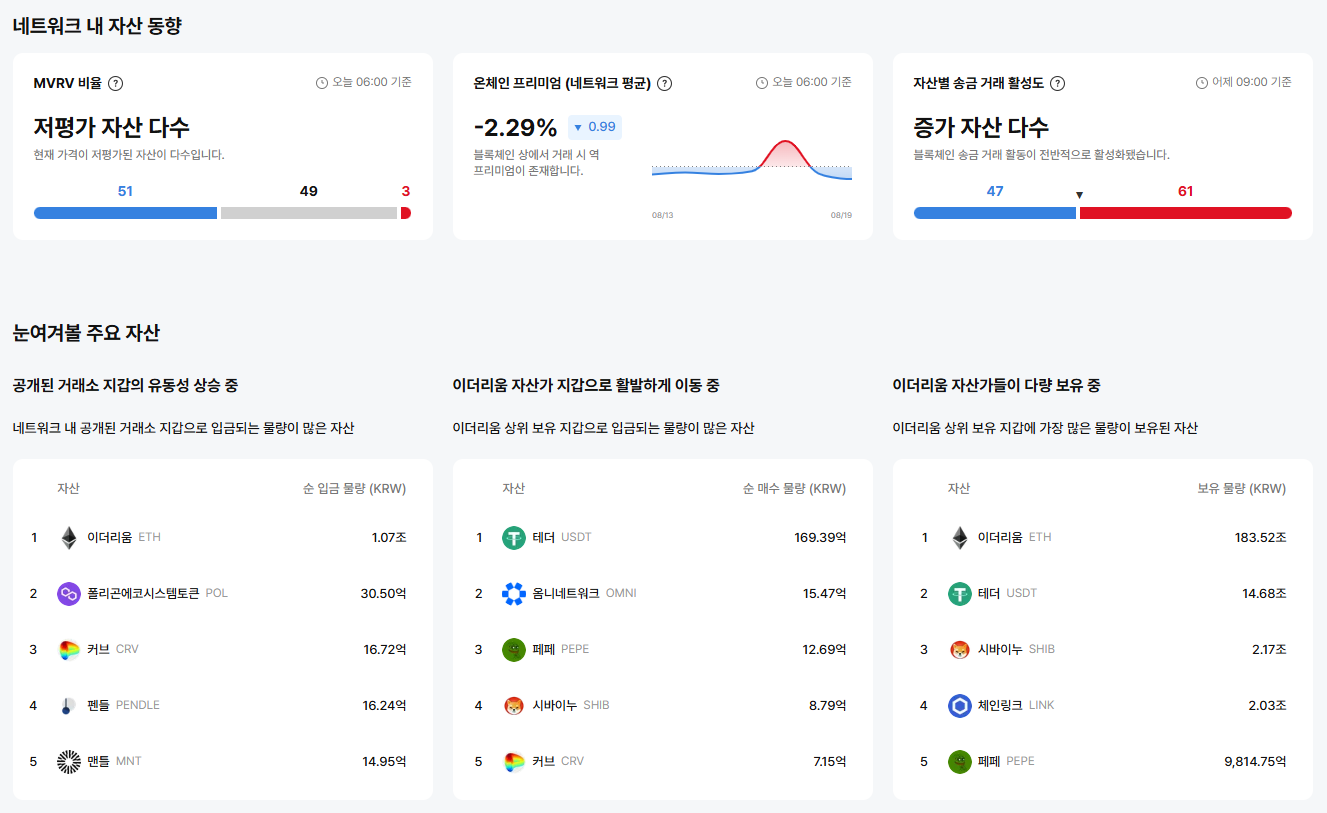This screenshot has width=1327, height=813.
Task: Click the 눈여겨볼 주요 자산 heading
Action: [x=86, y=333]
